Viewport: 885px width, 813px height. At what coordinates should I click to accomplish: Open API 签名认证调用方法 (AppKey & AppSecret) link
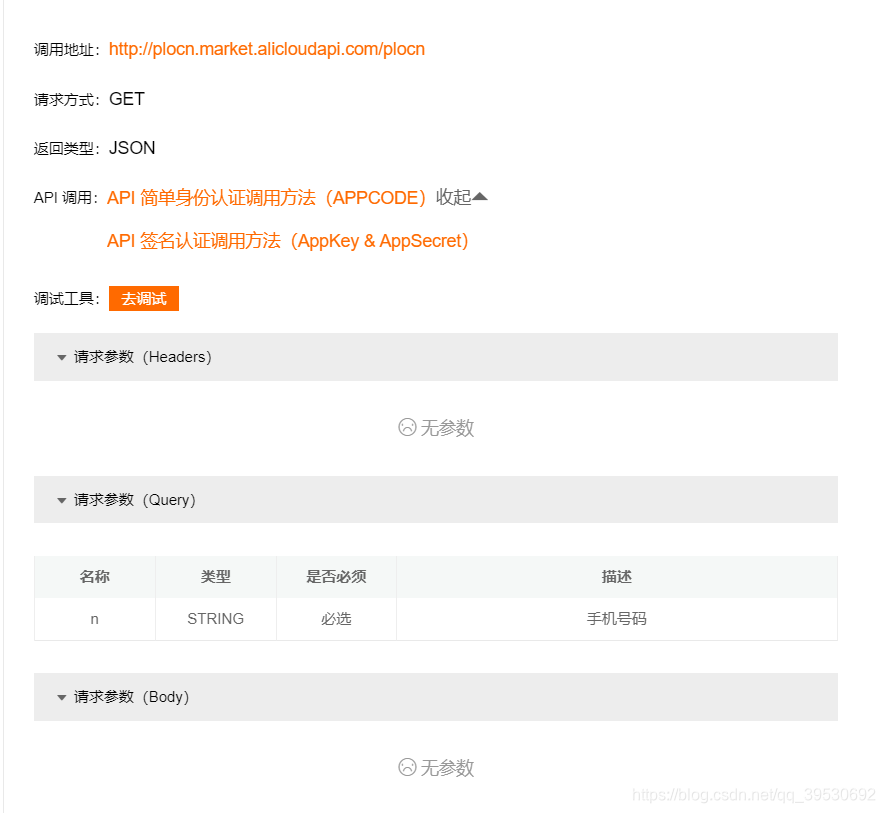pyautogui.click(x=287, y=241)
